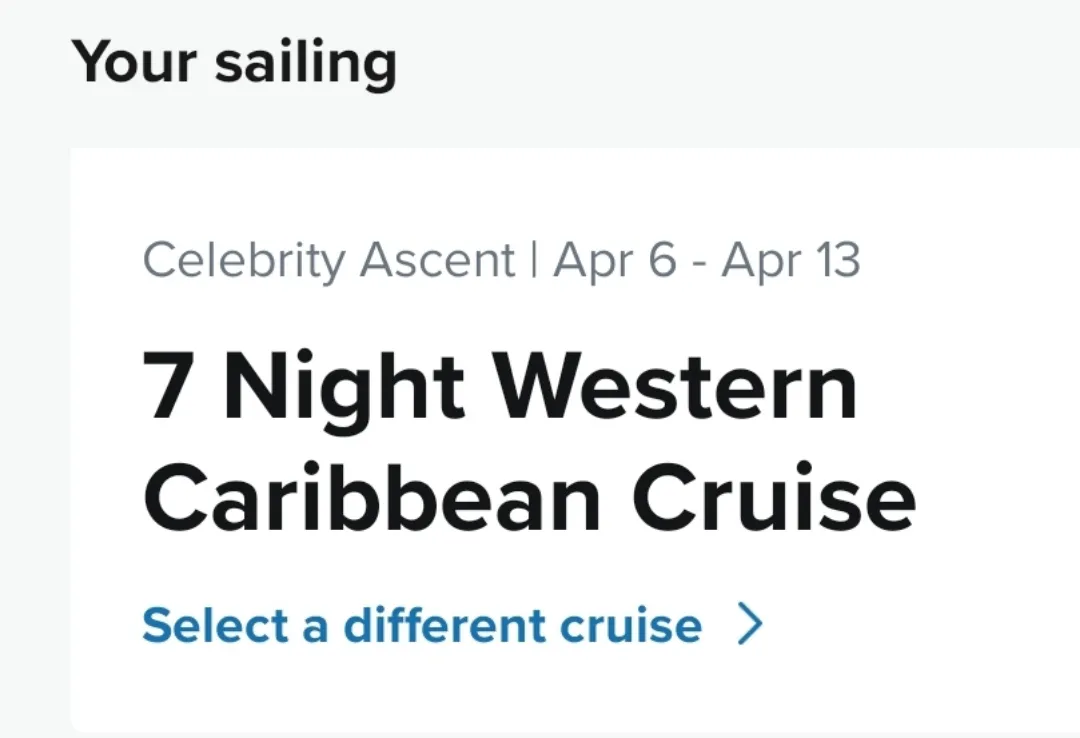The width and height of the screenshot is (1080, 738).
Task: Click the Apr 6 start date
Action: click(614, 261)
